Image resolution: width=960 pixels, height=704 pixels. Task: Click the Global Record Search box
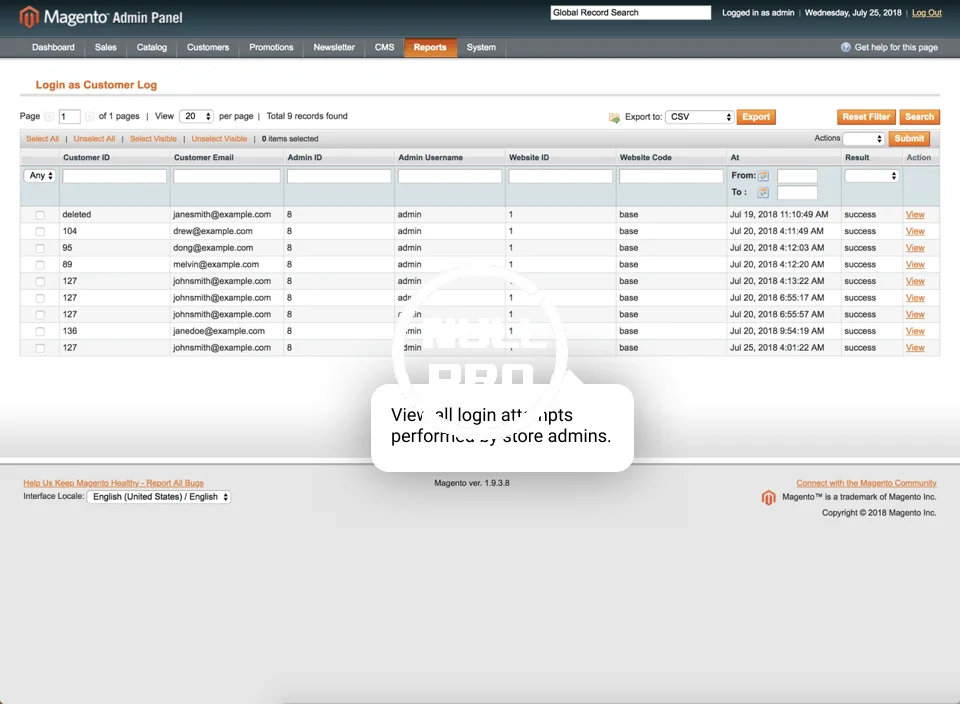click(630, 13)
